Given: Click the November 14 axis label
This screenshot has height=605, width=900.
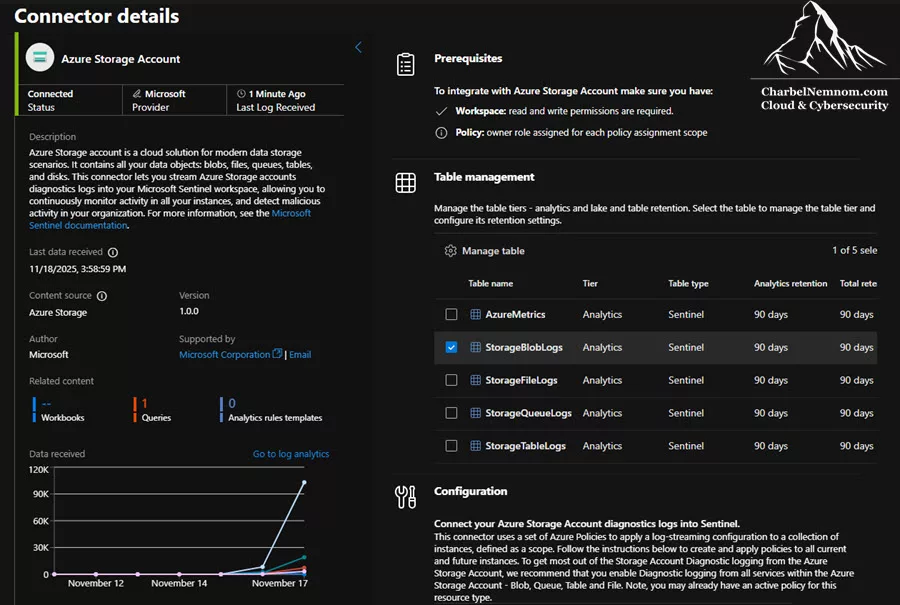Looking at the screenshot, I should click(179, 583).
